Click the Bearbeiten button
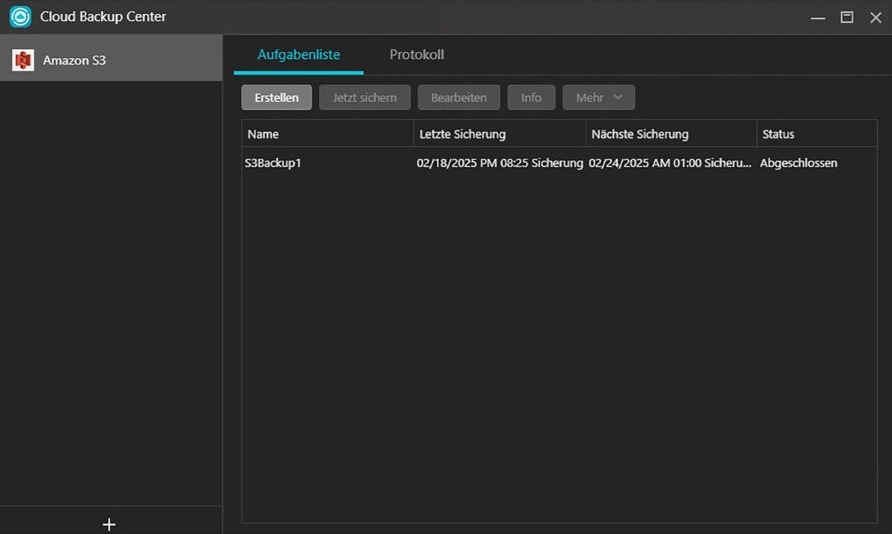 tap(459, 98)
